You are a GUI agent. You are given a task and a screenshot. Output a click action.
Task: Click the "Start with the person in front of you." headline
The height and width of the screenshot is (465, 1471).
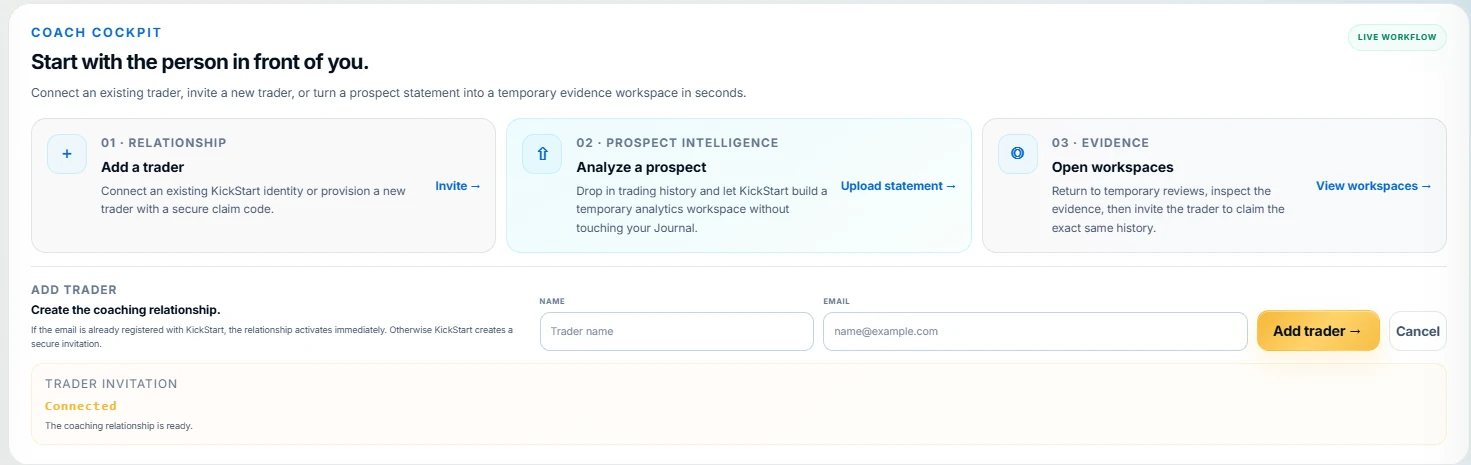pos(200,62)
